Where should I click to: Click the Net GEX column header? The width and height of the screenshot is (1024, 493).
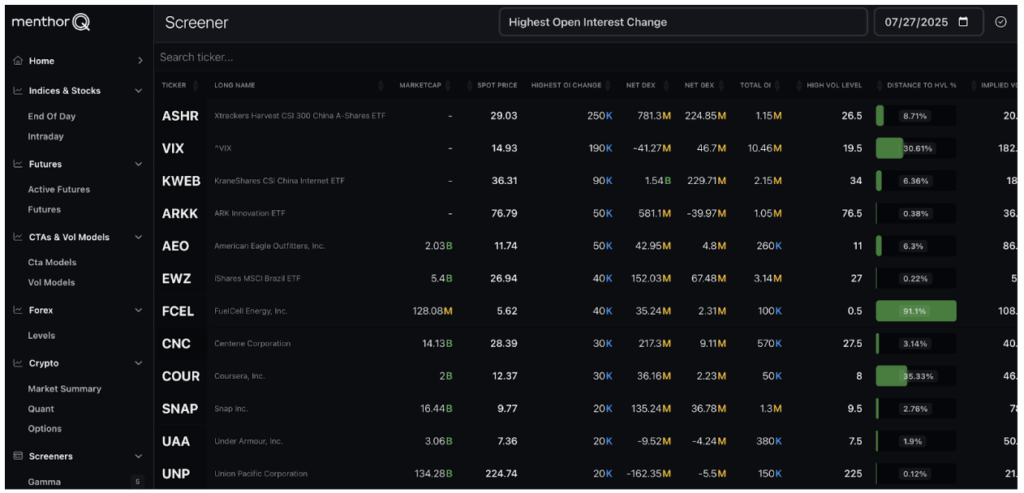pyautogui.click(x=699, y=85)
